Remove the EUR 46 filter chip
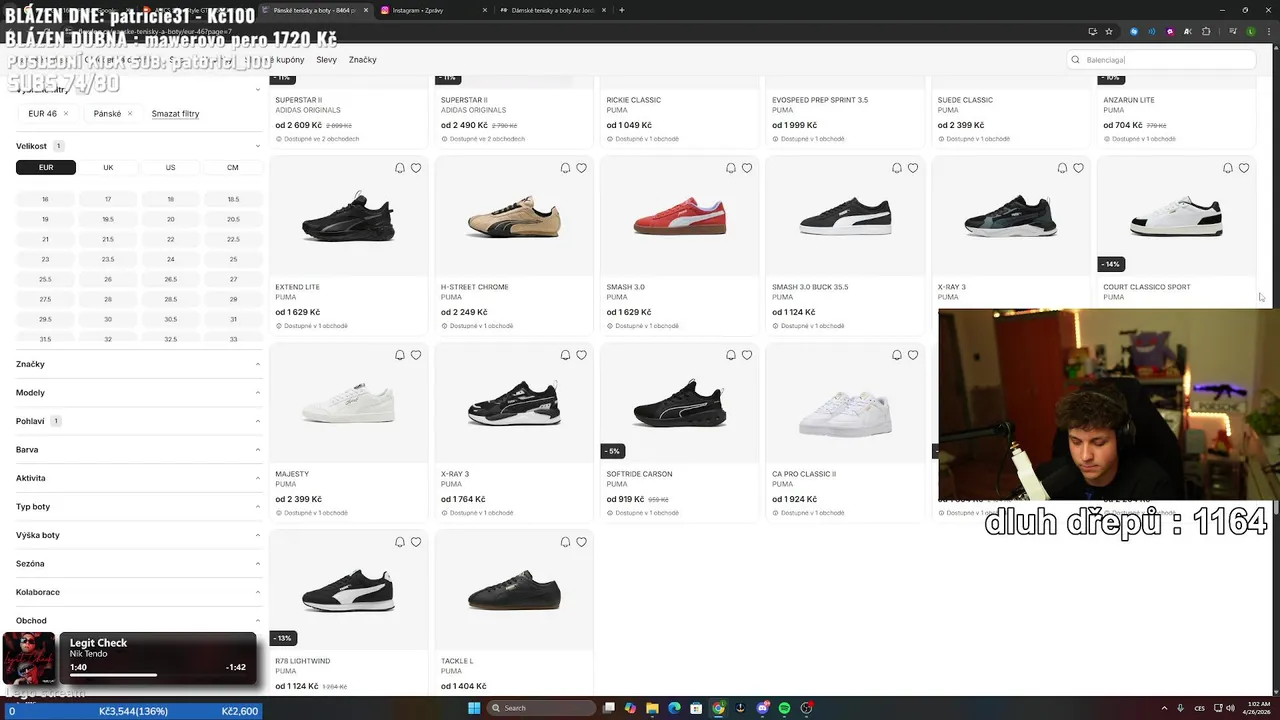The height and width of the screenshot is (720, 1280). tap(66, 114)
